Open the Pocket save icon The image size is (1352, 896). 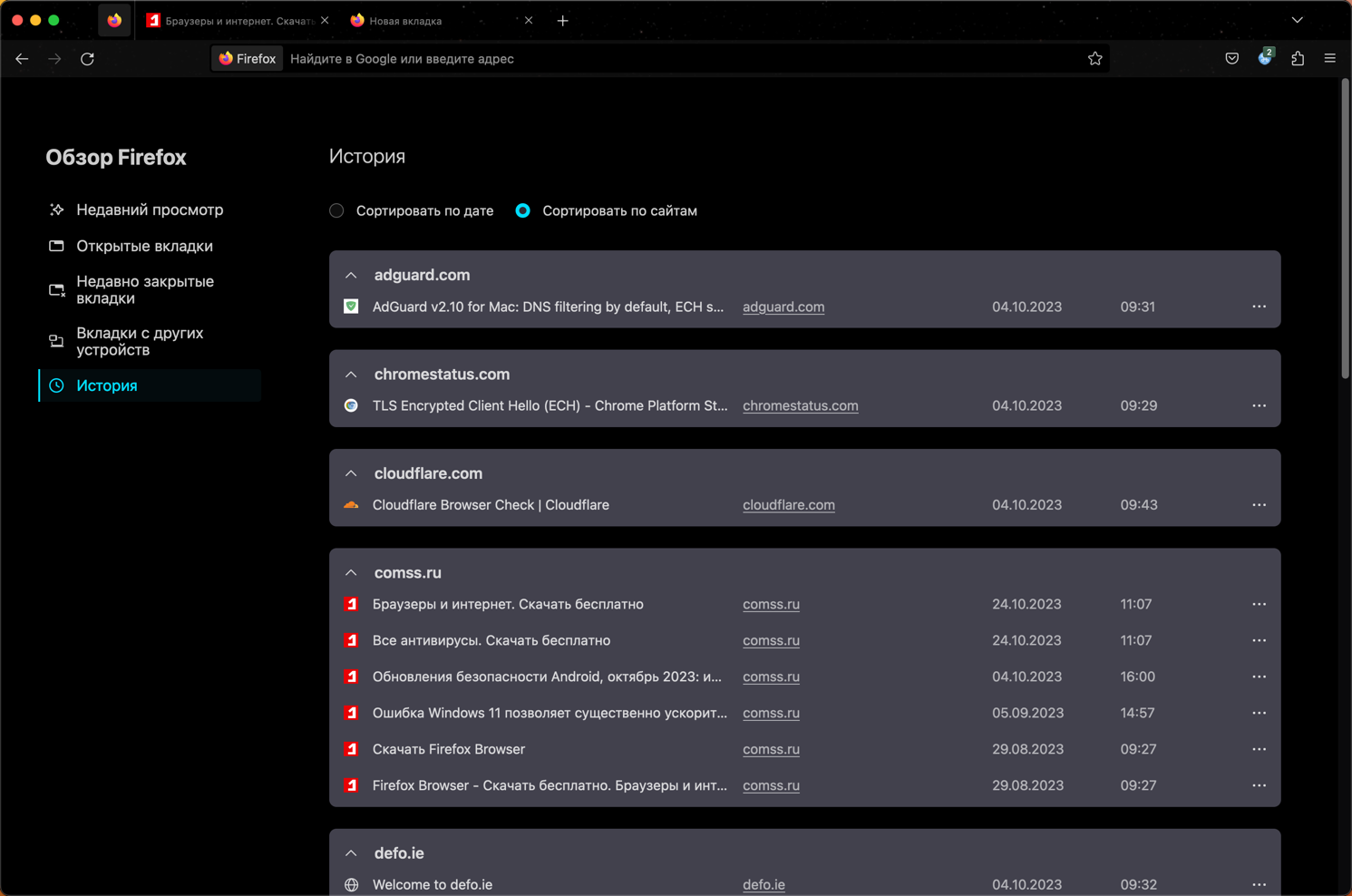1231,59
